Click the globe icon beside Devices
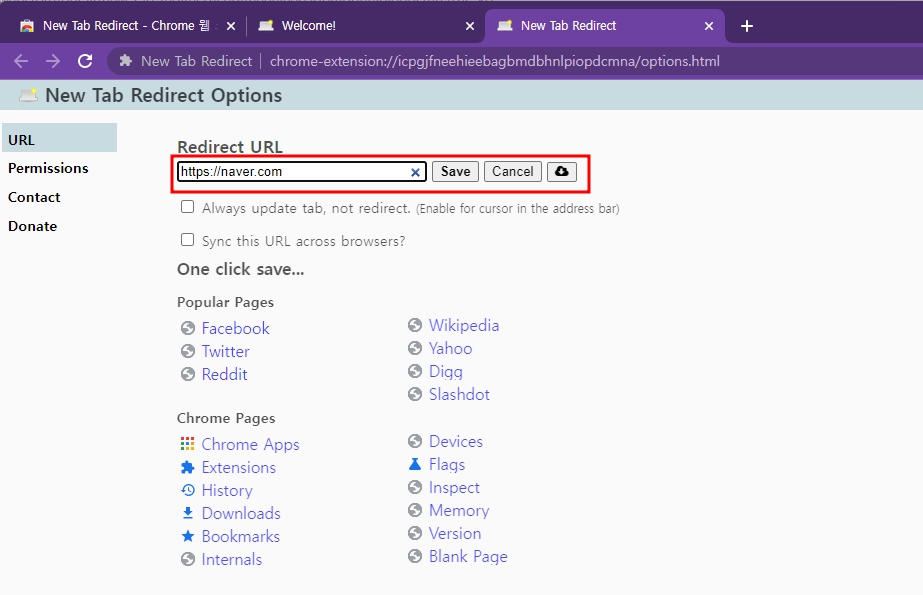 (x=415, y=441)
